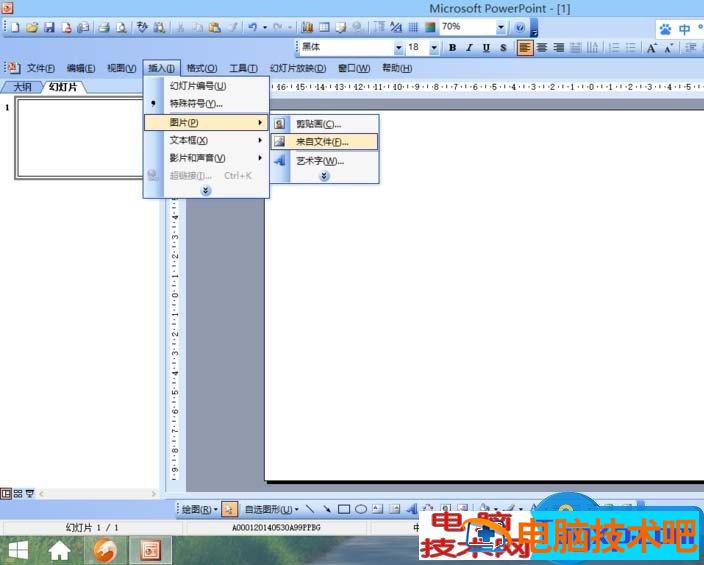
Task: Click the Show Grid icon
Action: pyautogui.click(x=413, y=27)
